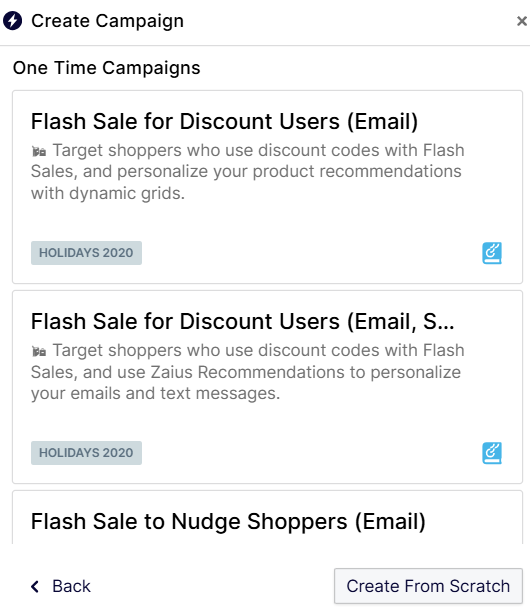The width and height of the screenshot is (530, 616).
Task: Click the Create Campaign title text
Action: tap(107, 21)
